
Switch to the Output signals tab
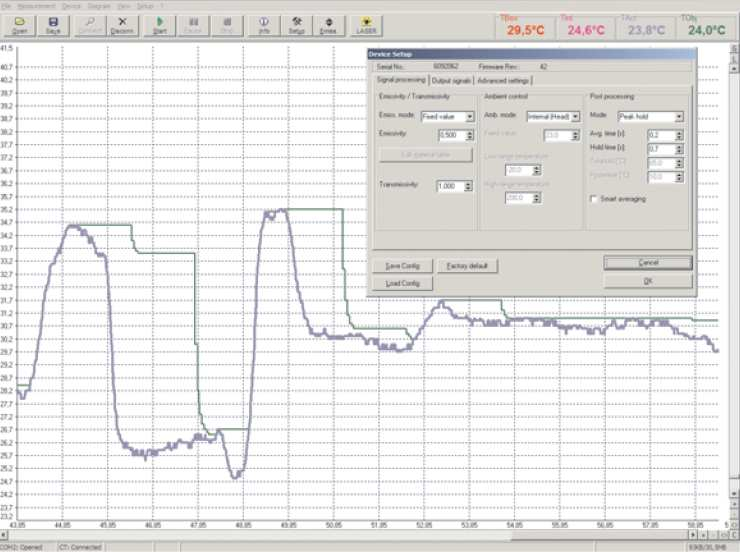pos(451,81)
